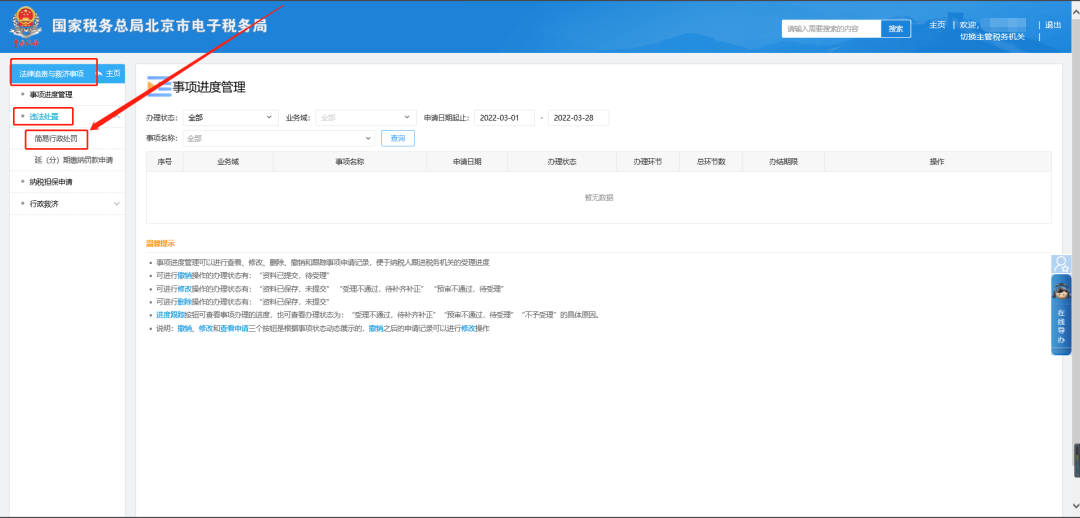Click the 事项名称 column header
The width and height of the screenshot is (1080, 518).
point(350,161)
